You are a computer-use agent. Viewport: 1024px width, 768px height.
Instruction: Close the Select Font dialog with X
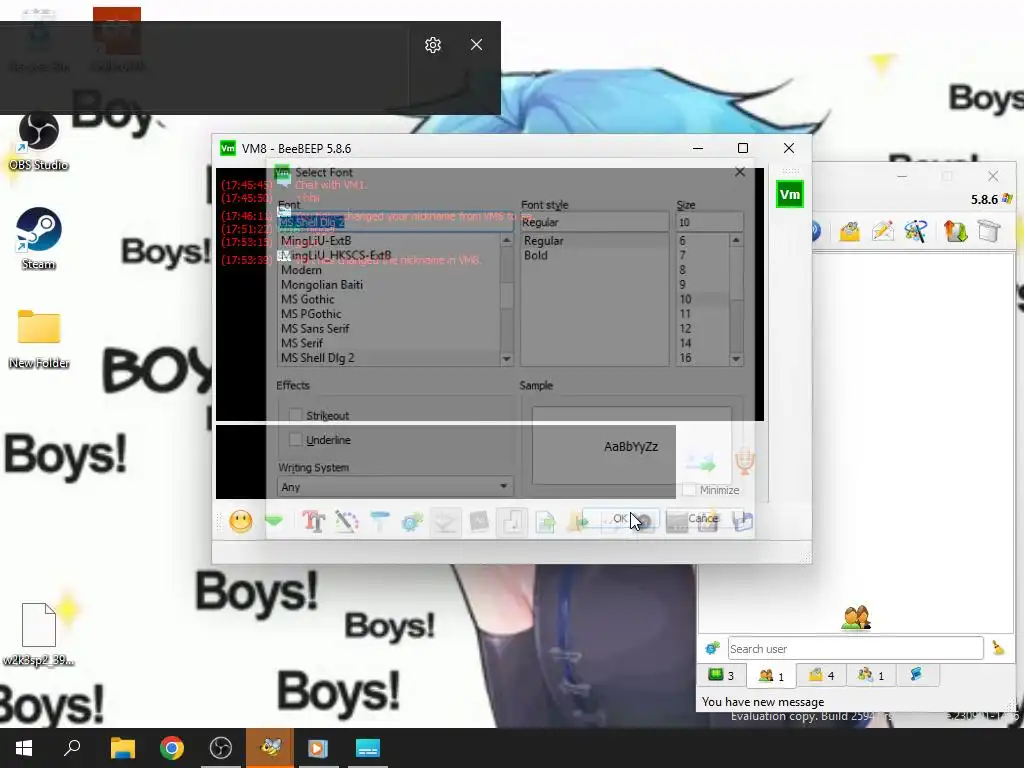(x=739, y=172)
